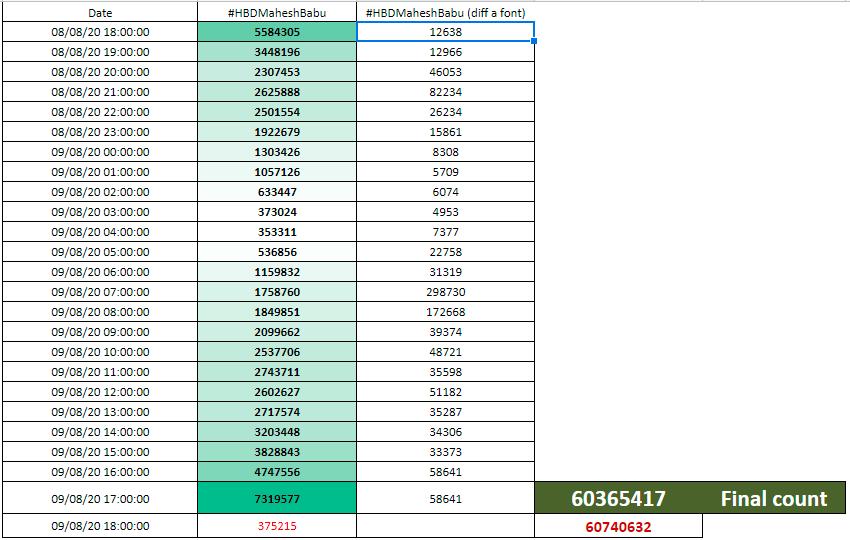The image size is (850, 540).
Task: Select cell with value 1303426
Action: tap(277, 152)
